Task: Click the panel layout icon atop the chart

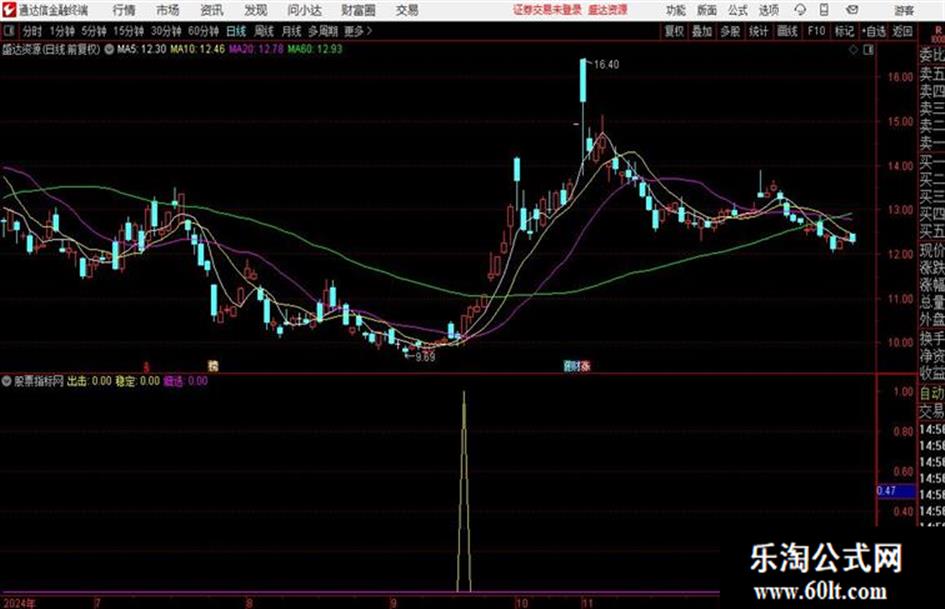Action: pos(868,50)
